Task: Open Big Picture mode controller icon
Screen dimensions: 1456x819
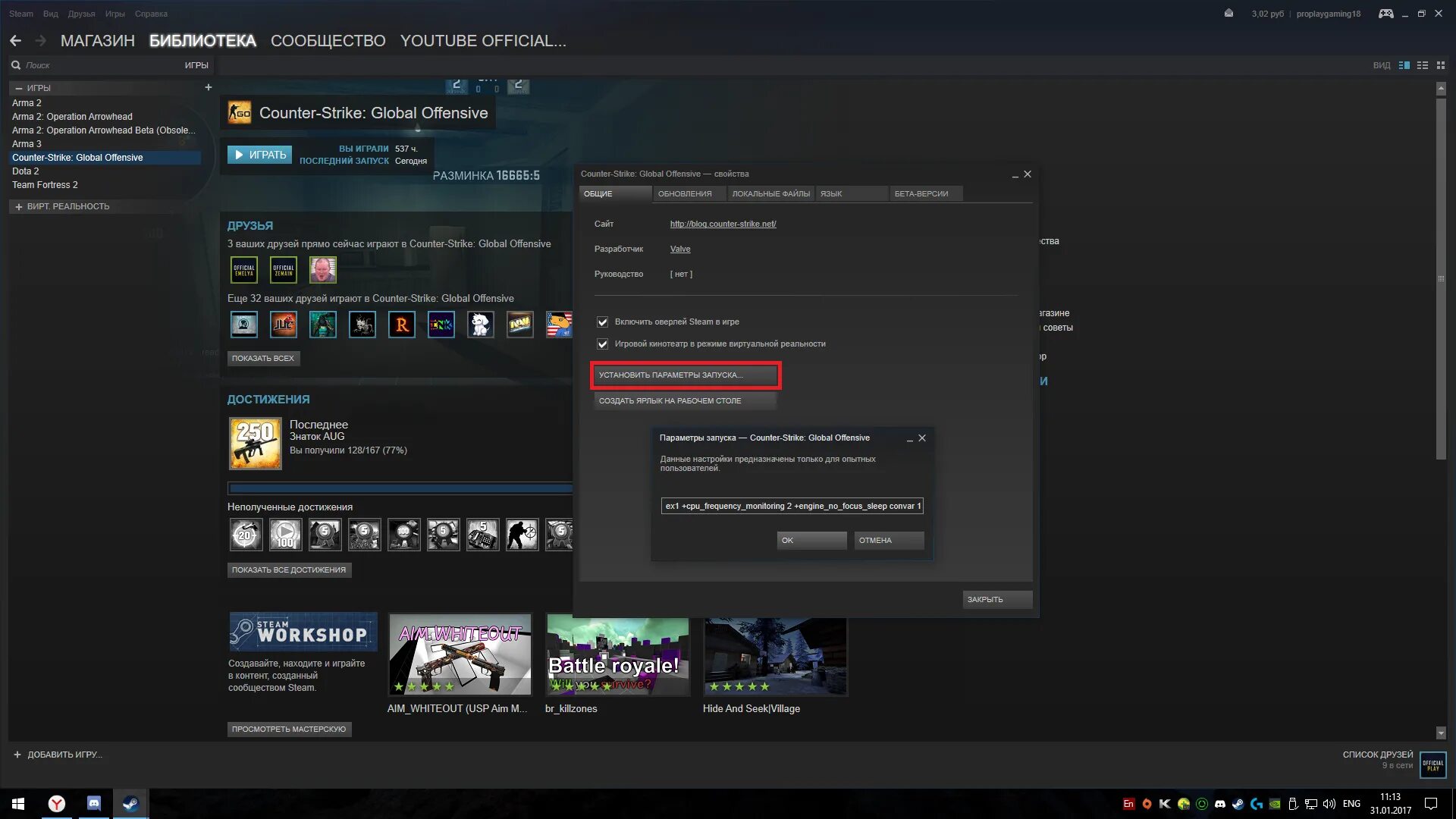Action: [1385, 14]
